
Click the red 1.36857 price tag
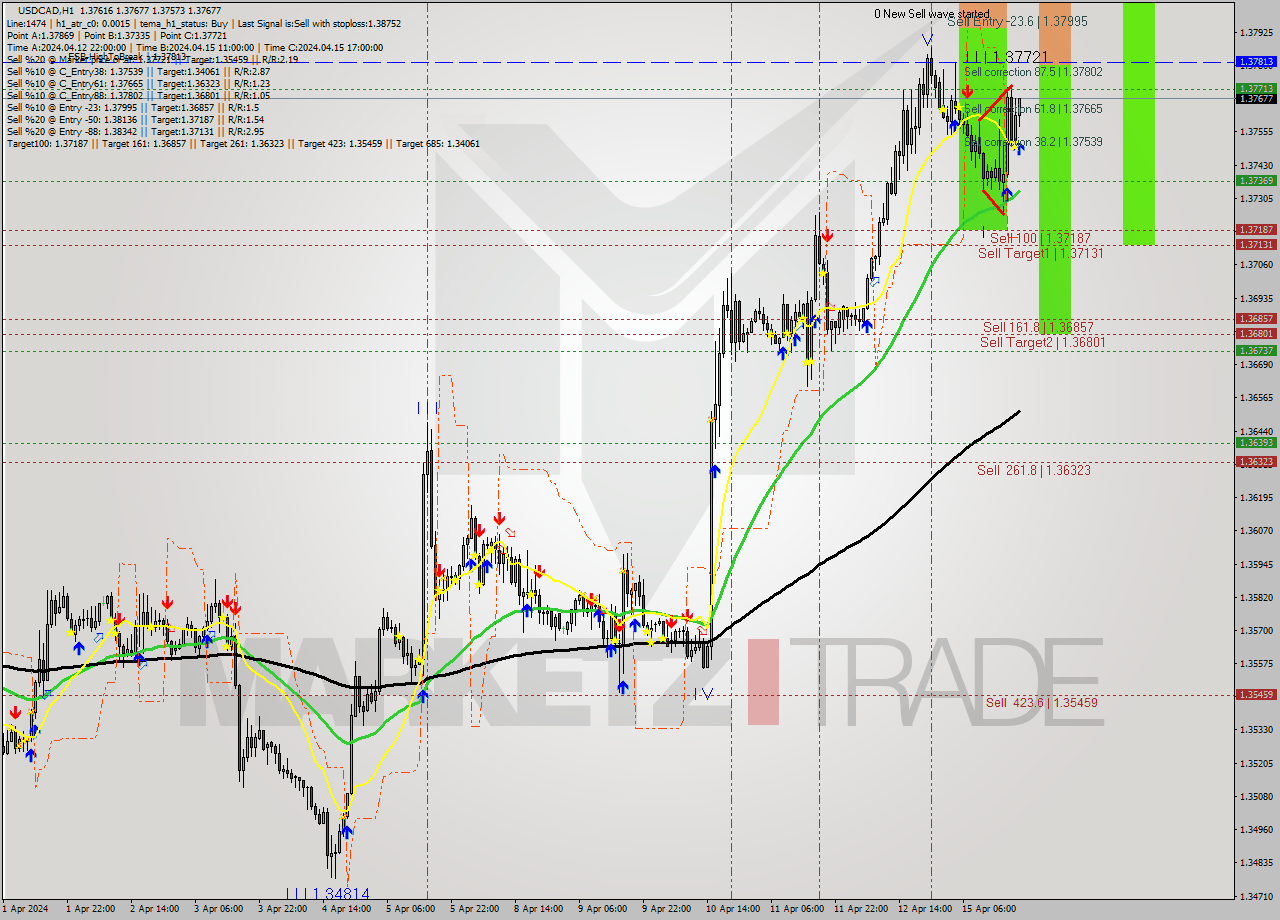click(1257, 319)
